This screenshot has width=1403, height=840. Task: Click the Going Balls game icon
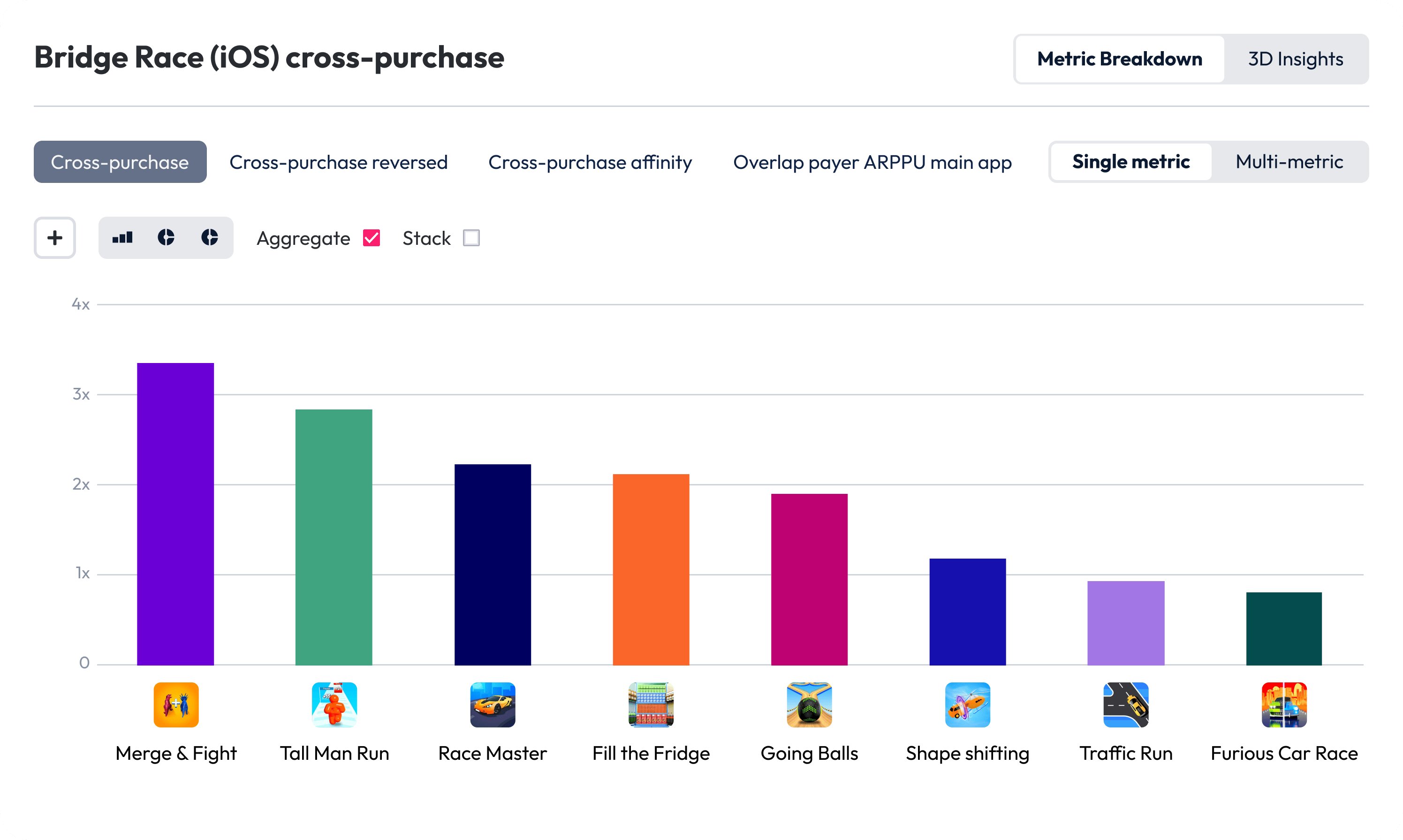(809, 705)
